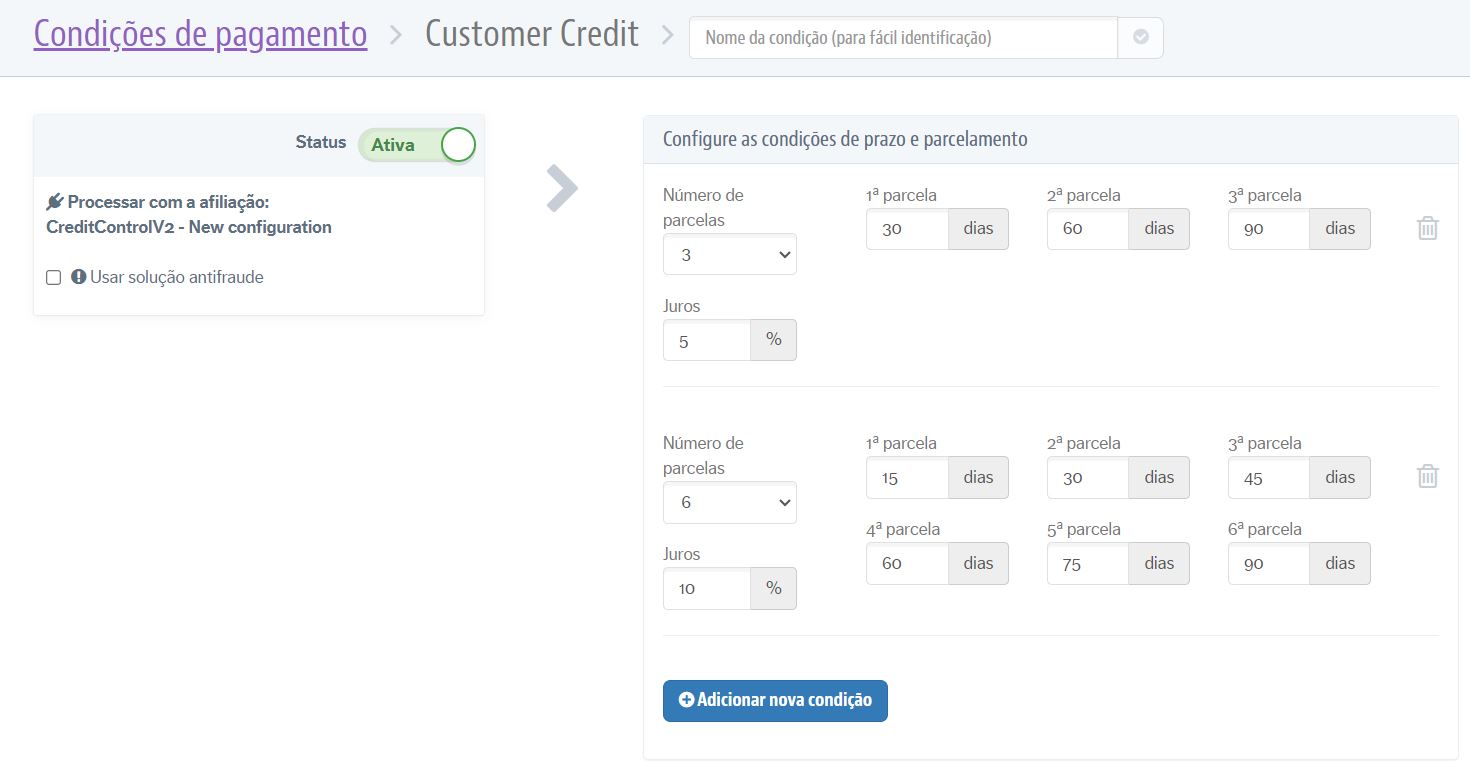Toggle the Status switch from Ativa
The image size is (1470, 771).
coord(458,143)
